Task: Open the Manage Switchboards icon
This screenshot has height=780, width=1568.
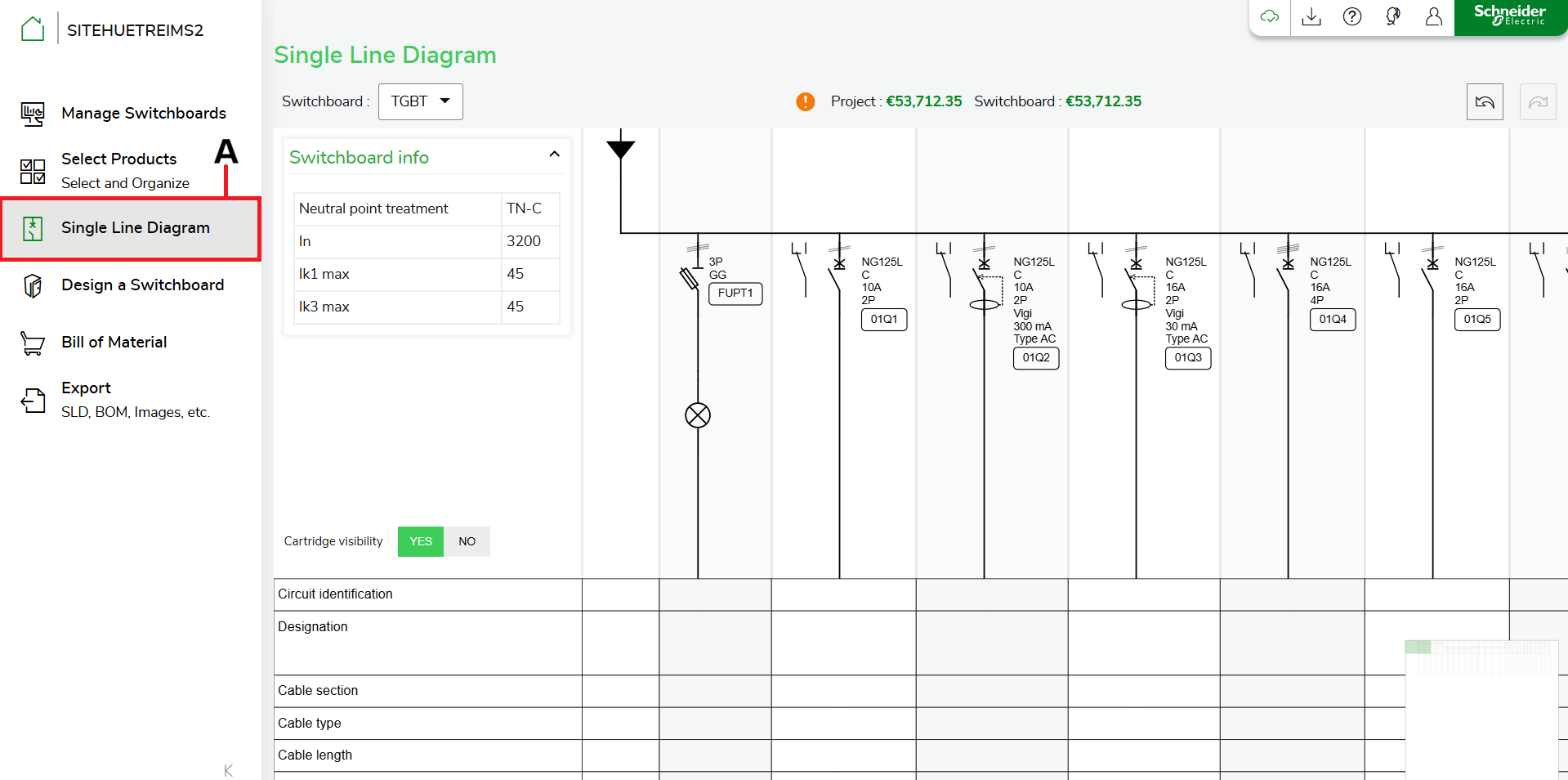Action: click(33, 114)
